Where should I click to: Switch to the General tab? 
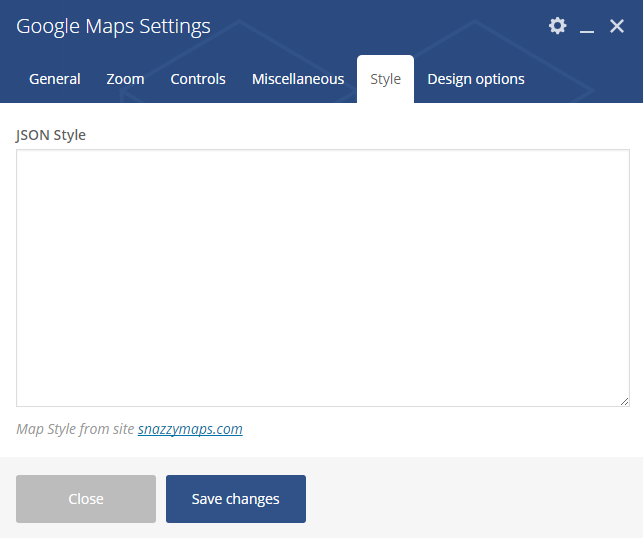pos(55,79)
